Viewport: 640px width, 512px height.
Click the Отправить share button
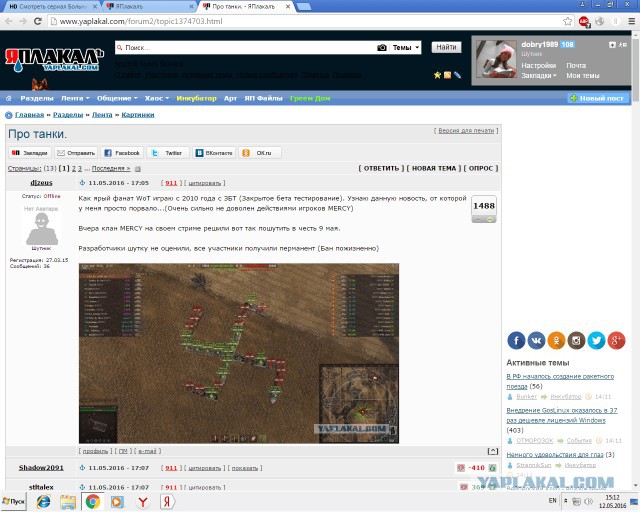coord(76,153)
